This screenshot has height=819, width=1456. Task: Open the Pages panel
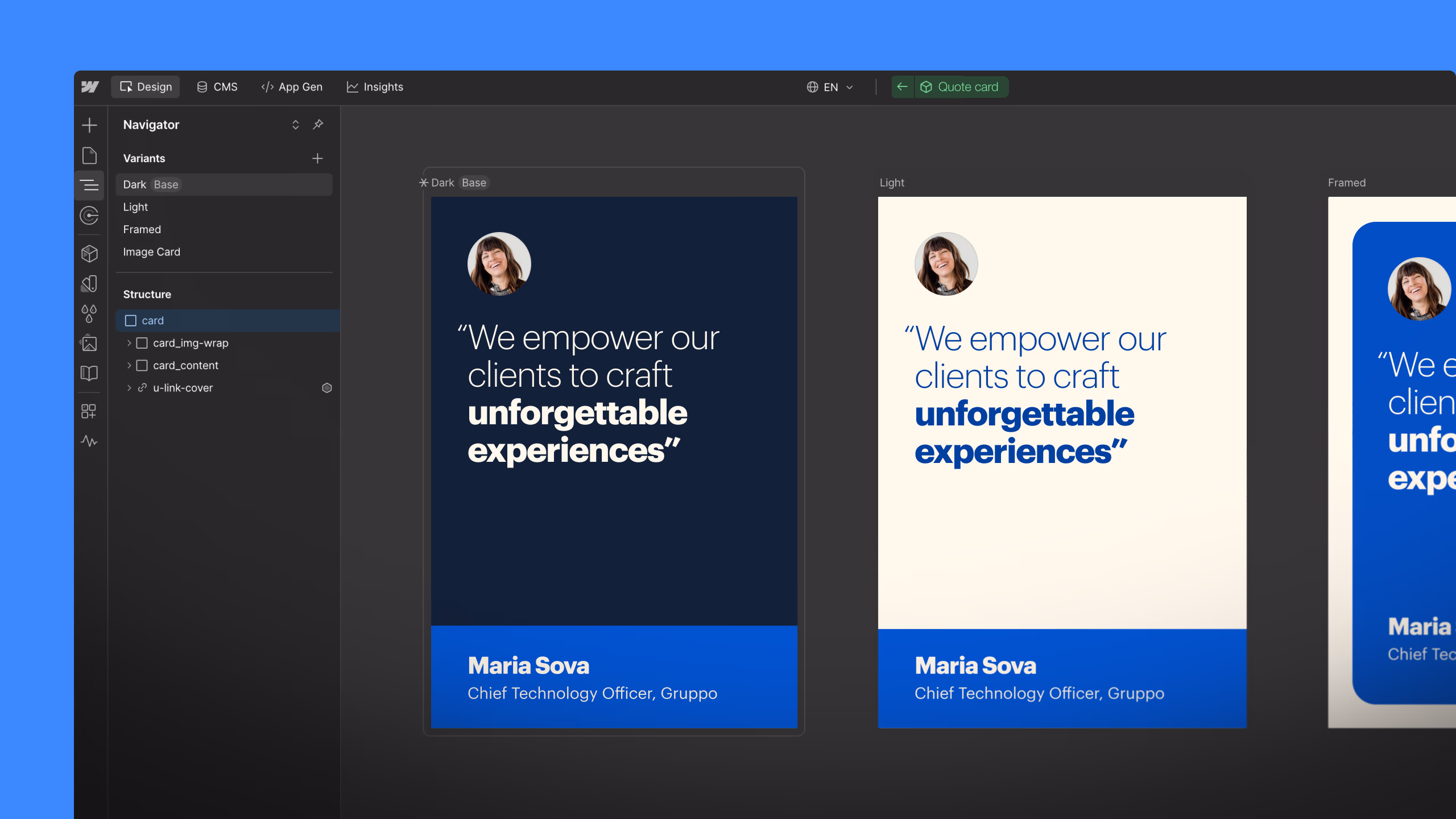(89, 155)
